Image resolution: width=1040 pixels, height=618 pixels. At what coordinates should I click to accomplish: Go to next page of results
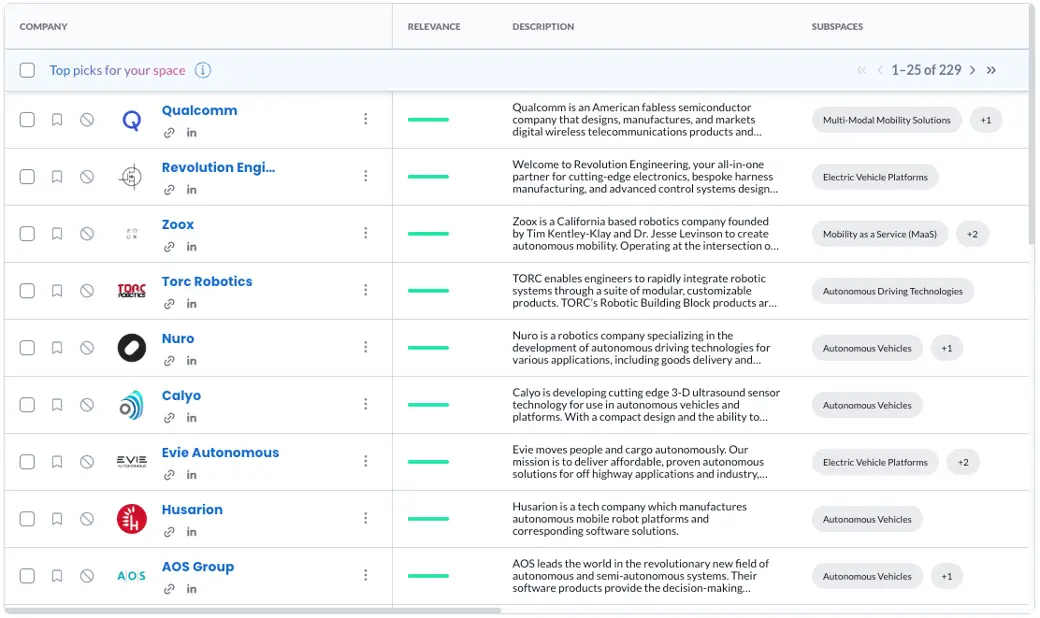point(972,70)
